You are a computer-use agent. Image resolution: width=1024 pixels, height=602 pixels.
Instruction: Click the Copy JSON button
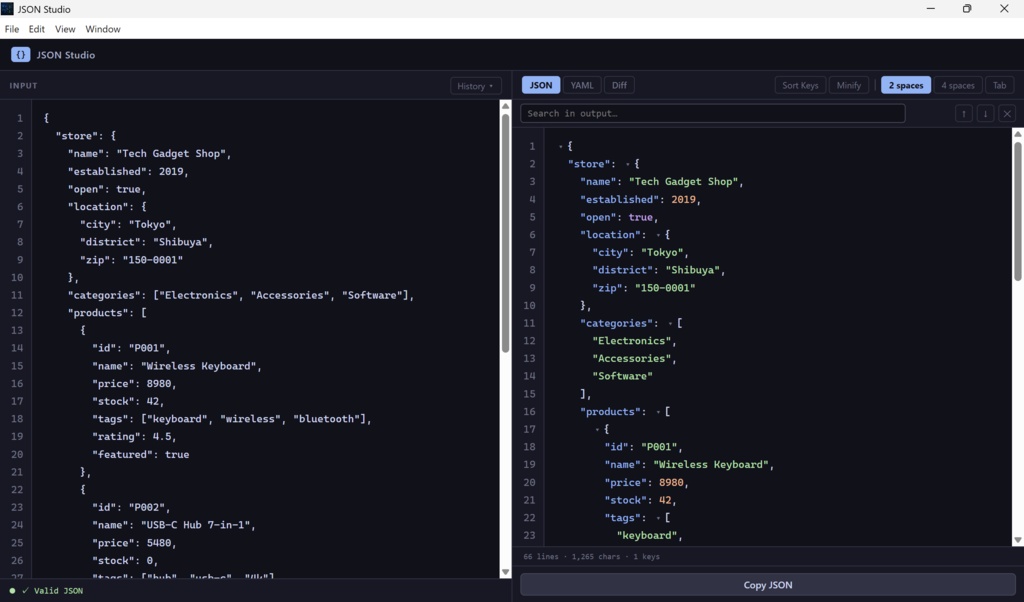click(767, 585)
